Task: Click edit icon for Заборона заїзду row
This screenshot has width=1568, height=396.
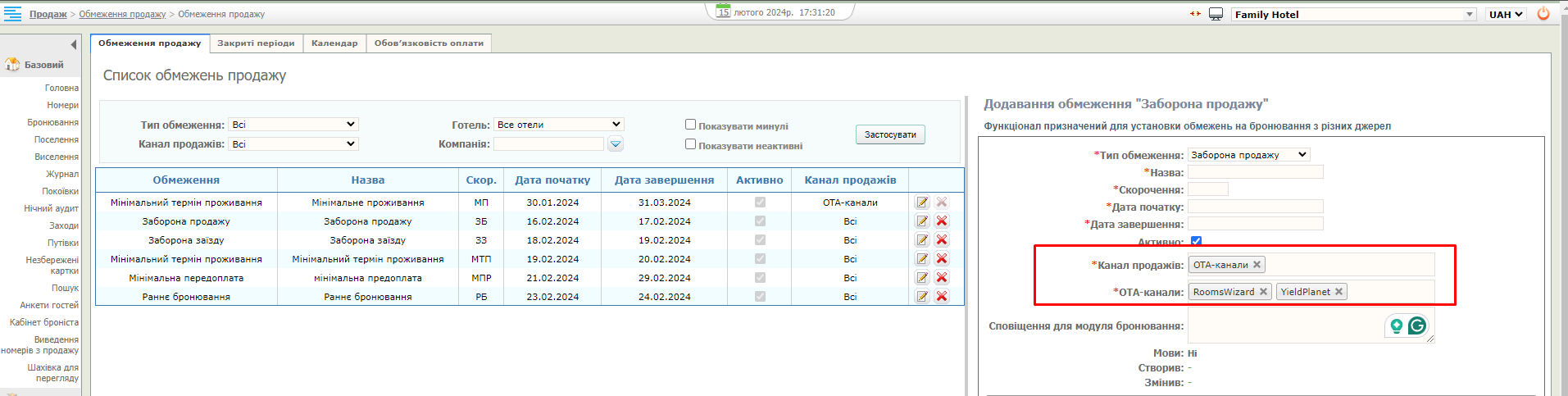Action: pyautogui.click(x=922, y=240)
